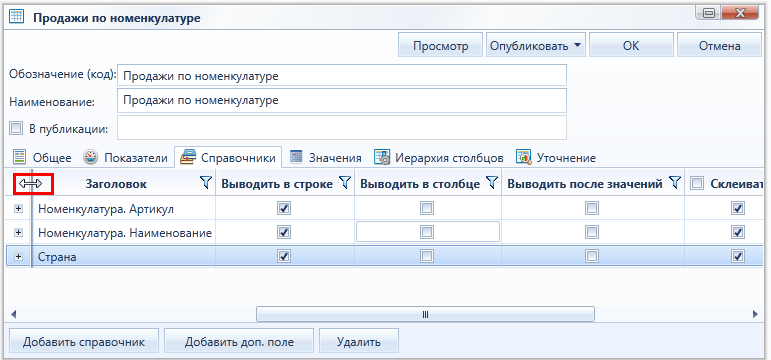
Task: Click the Наименование input field
Action: pyautogui.click(x=342, y=100)
